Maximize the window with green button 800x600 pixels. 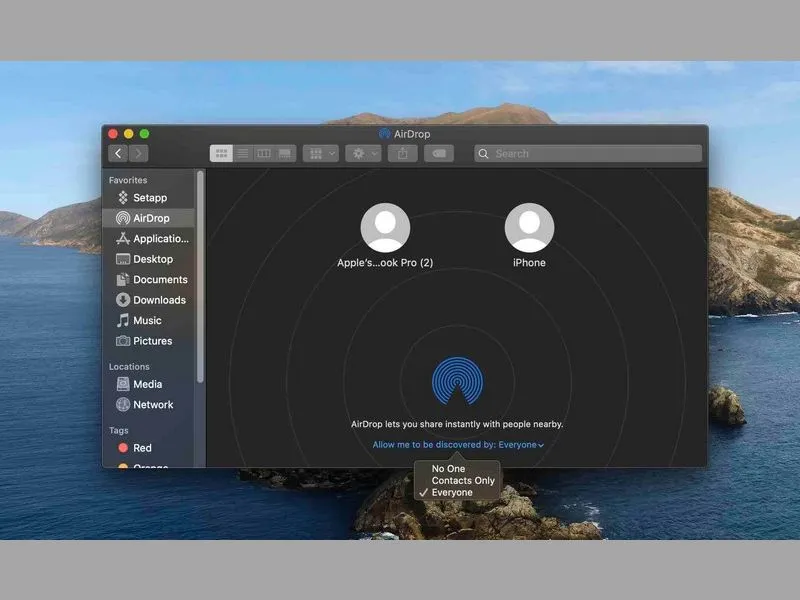coord(144,134)
